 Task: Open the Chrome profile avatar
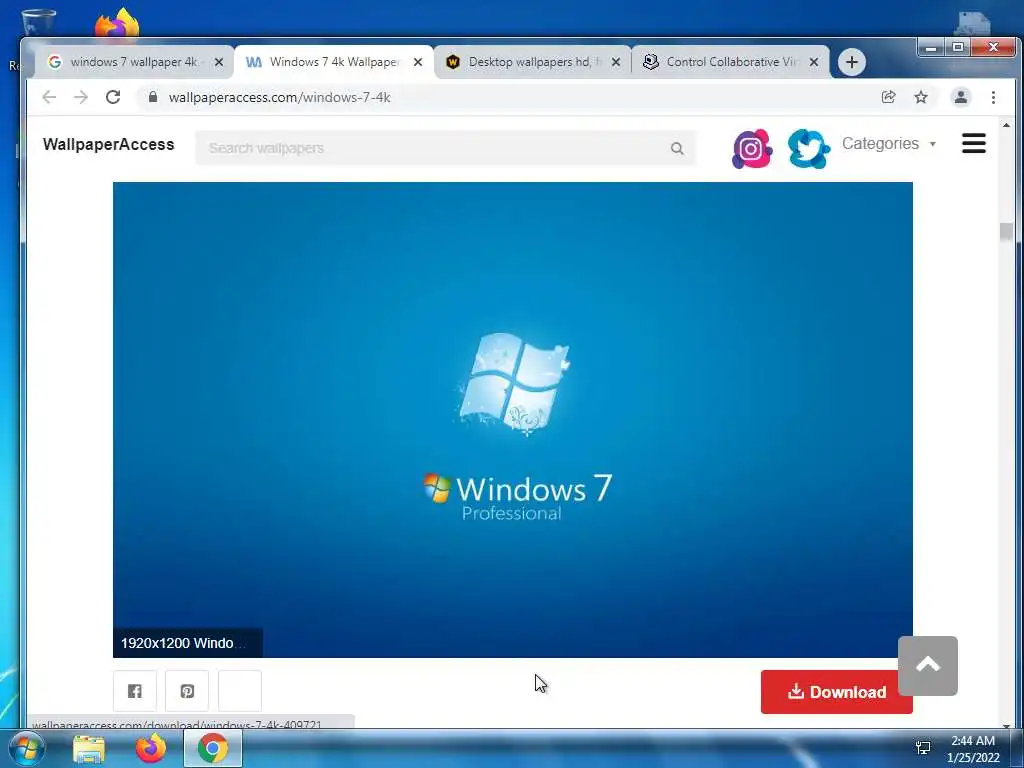(961, 97)
